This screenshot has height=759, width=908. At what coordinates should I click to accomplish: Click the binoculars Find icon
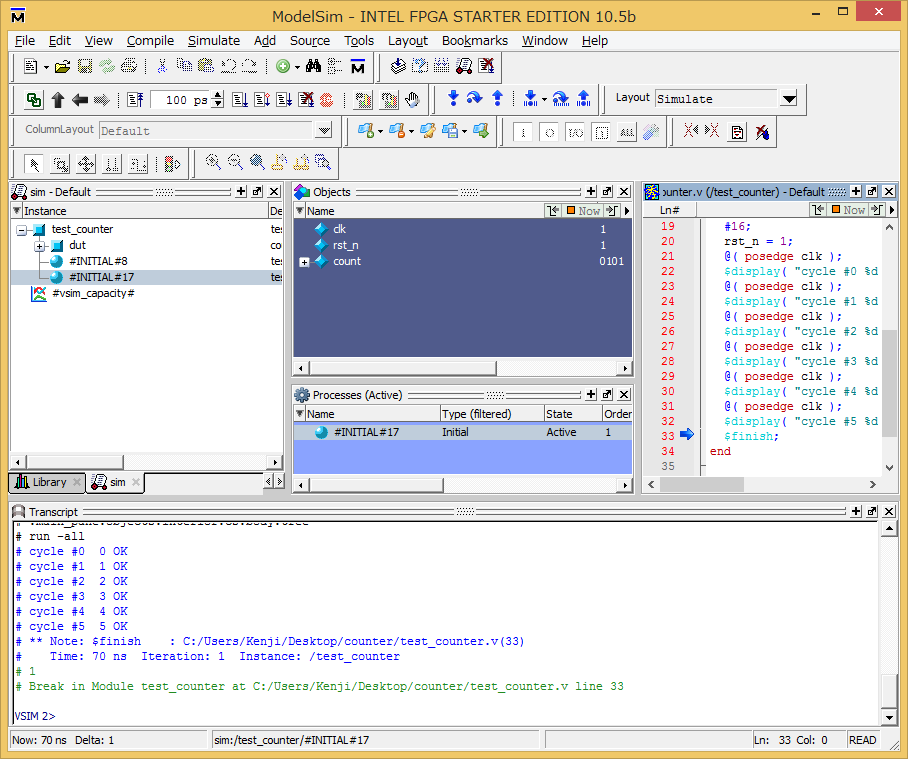pyautogui.click(x=313, y=67)
